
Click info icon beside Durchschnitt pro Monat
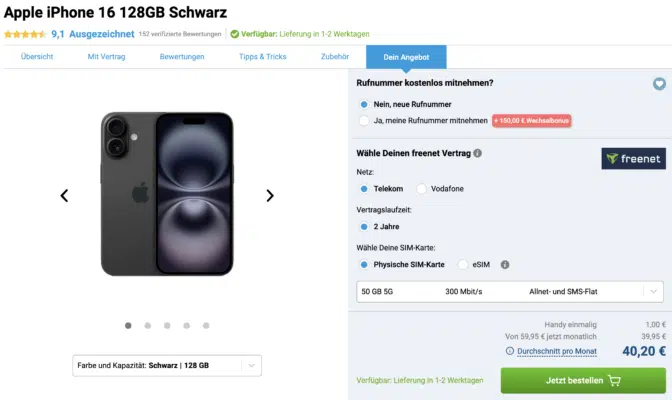point(510,351)
